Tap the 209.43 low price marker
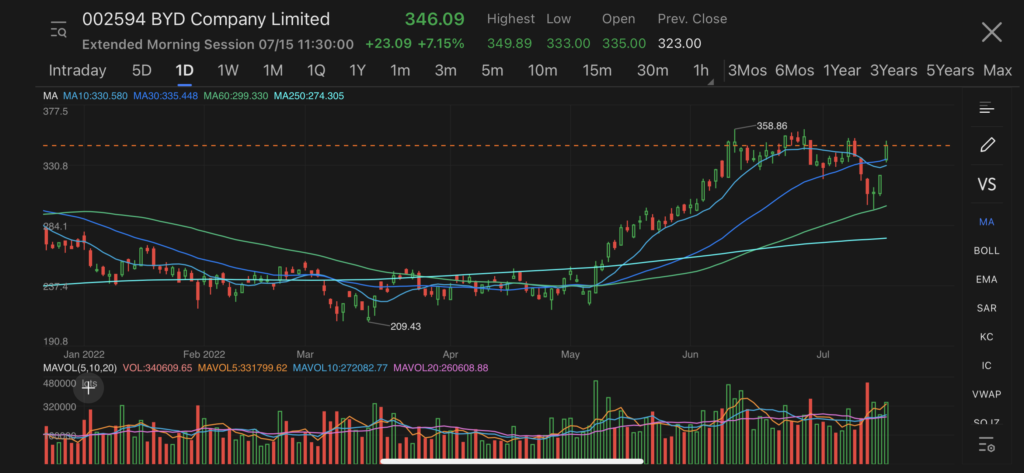 click(406, 326)
